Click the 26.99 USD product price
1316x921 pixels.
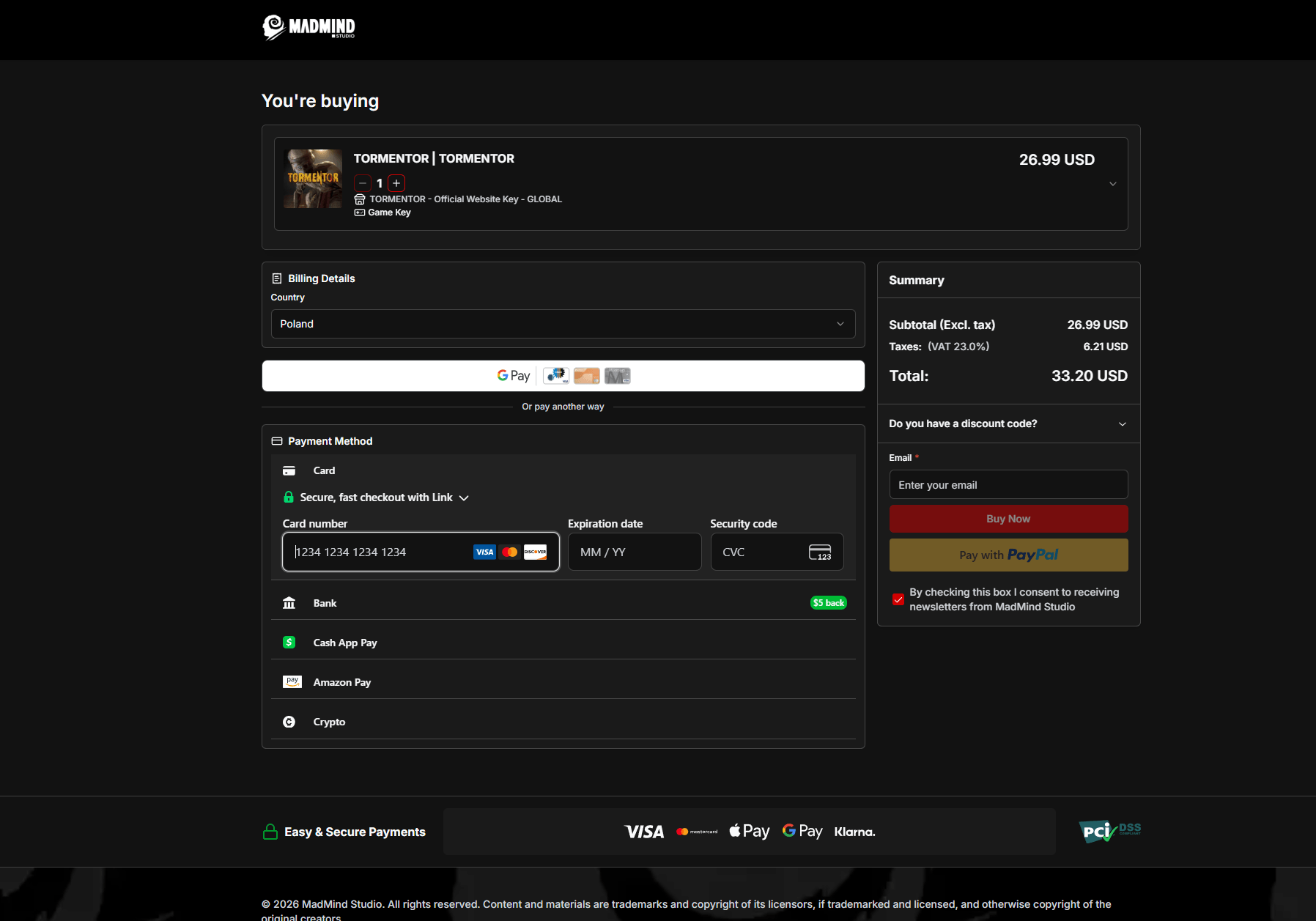point(1057,160)
